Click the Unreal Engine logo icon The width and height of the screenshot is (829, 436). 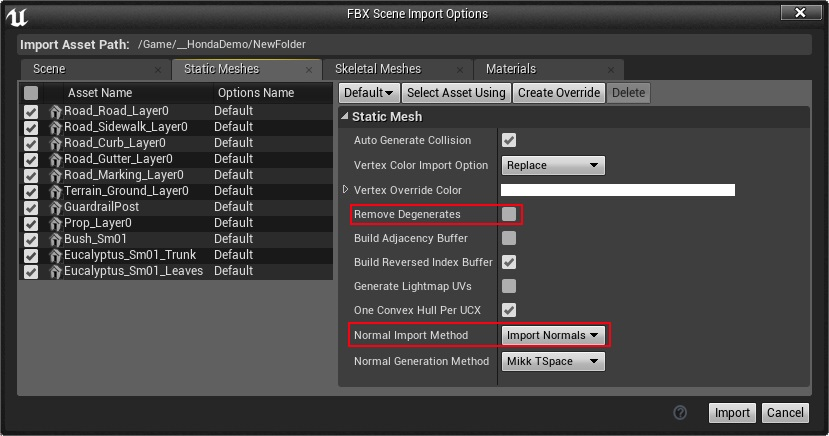16,16
